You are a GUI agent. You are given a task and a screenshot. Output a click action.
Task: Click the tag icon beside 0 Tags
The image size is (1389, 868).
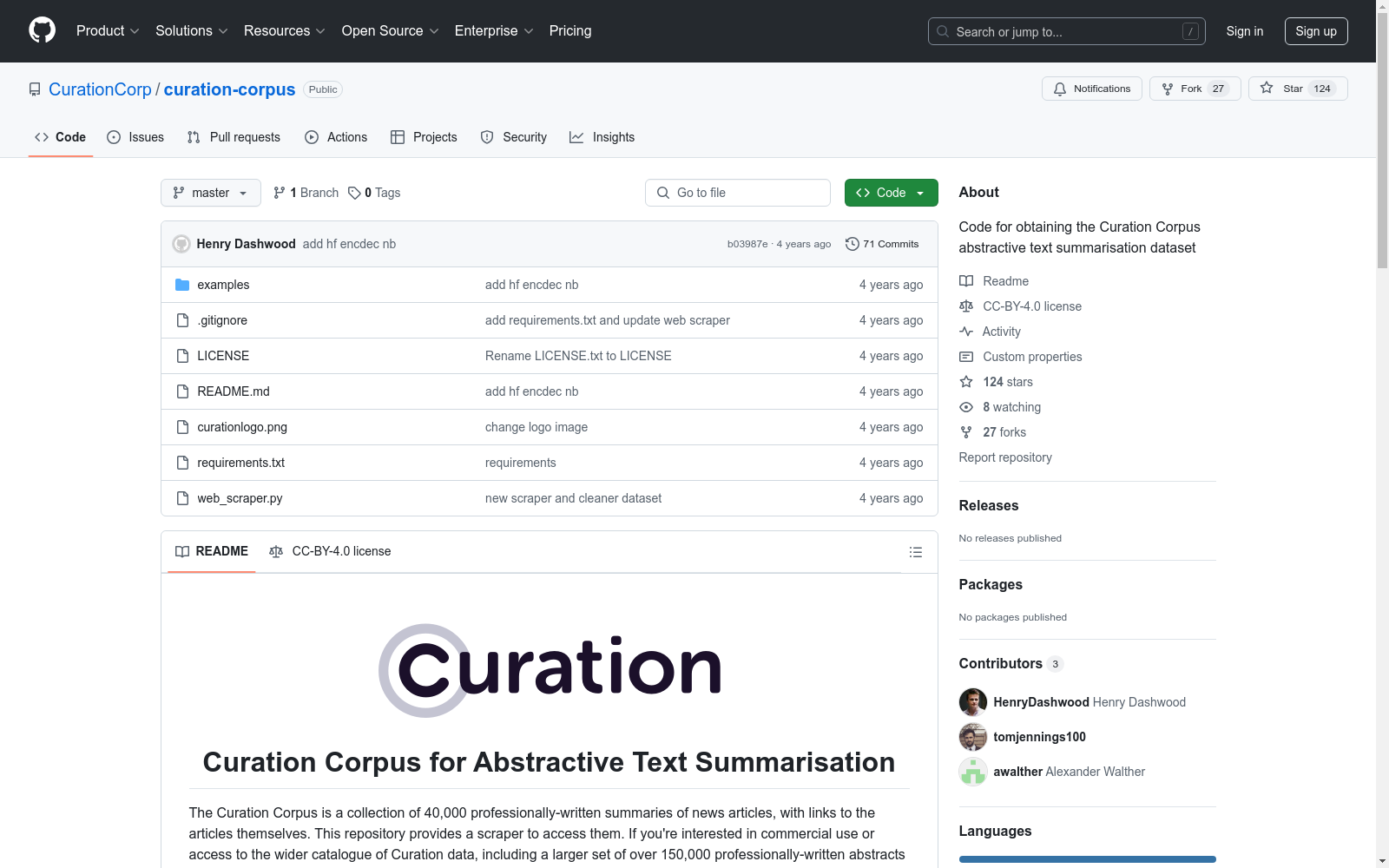(354, 193)
